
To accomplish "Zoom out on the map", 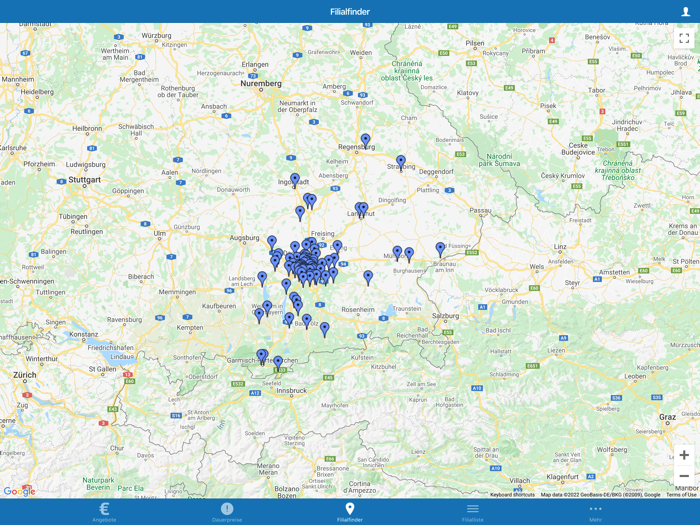I will tap(684, 476).
